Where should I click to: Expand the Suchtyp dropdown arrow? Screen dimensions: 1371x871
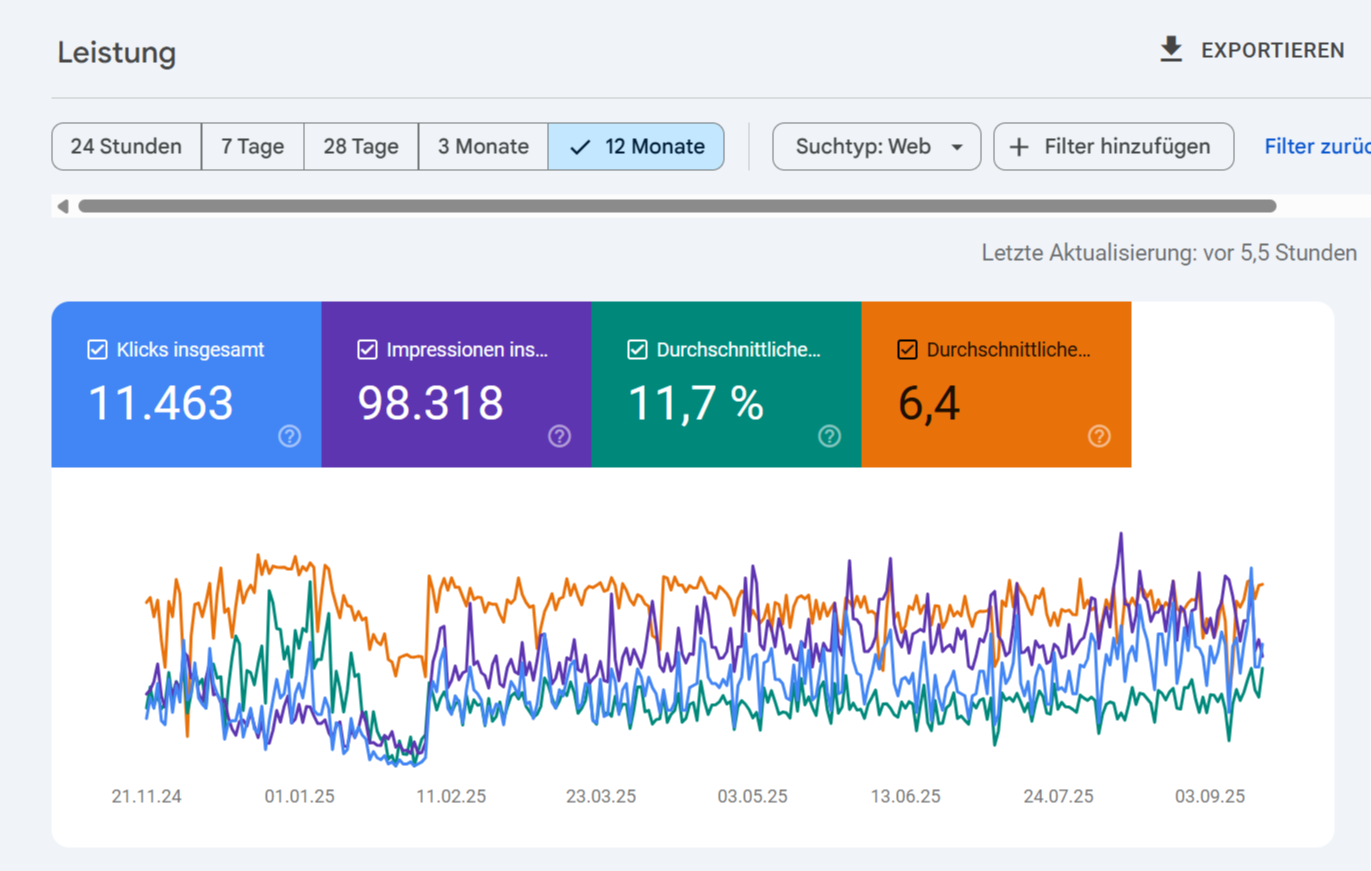(957, 148)
